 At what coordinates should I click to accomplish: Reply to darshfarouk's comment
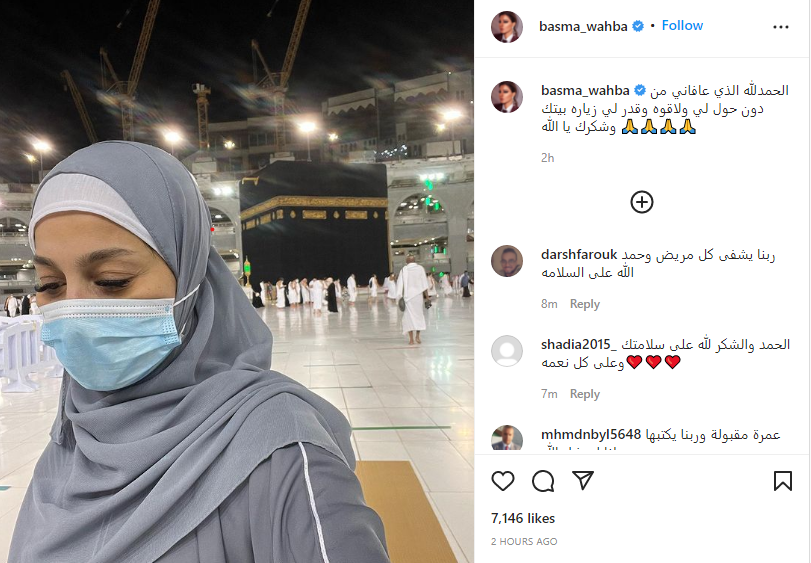(x=584, y=304)
